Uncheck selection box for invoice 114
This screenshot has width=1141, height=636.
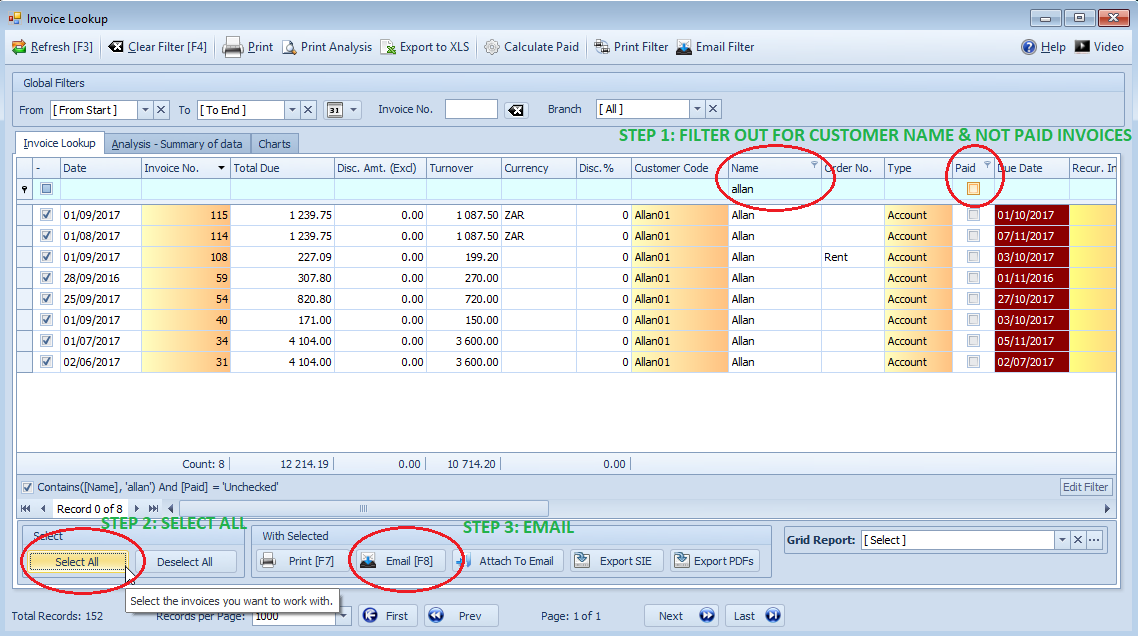tap(47, 236)
